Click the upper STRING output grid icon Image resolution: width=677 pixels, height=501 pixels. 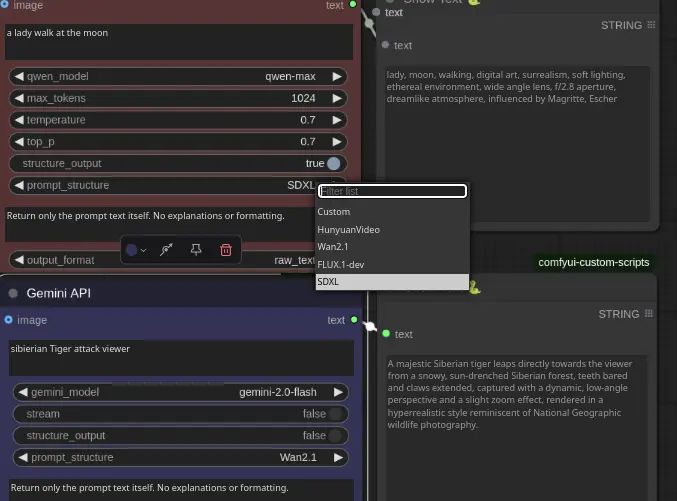(x=652, y=25)
